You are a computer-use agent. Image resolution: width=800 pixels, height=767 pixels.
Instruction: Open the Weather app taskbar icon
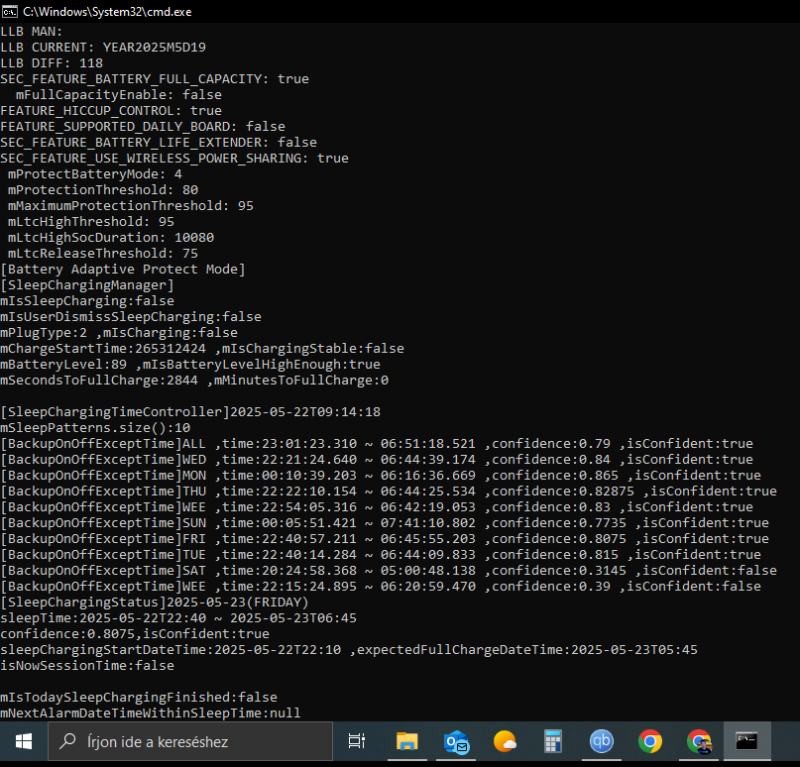[505, 741]
